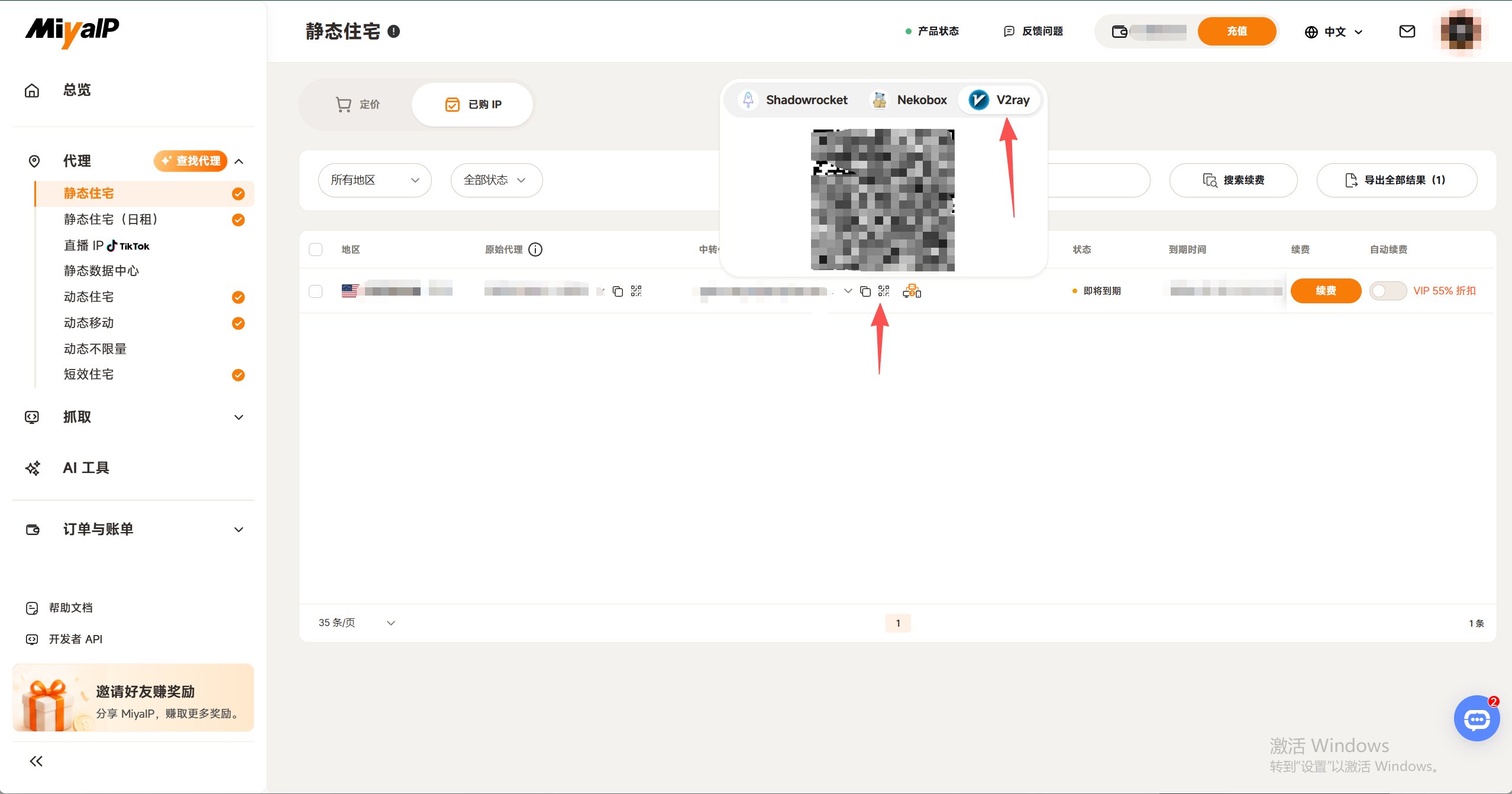This screenshot has height=794, width=1512.
Task: Click 导出全部结果 (1) button
Action: point(1397,180)
